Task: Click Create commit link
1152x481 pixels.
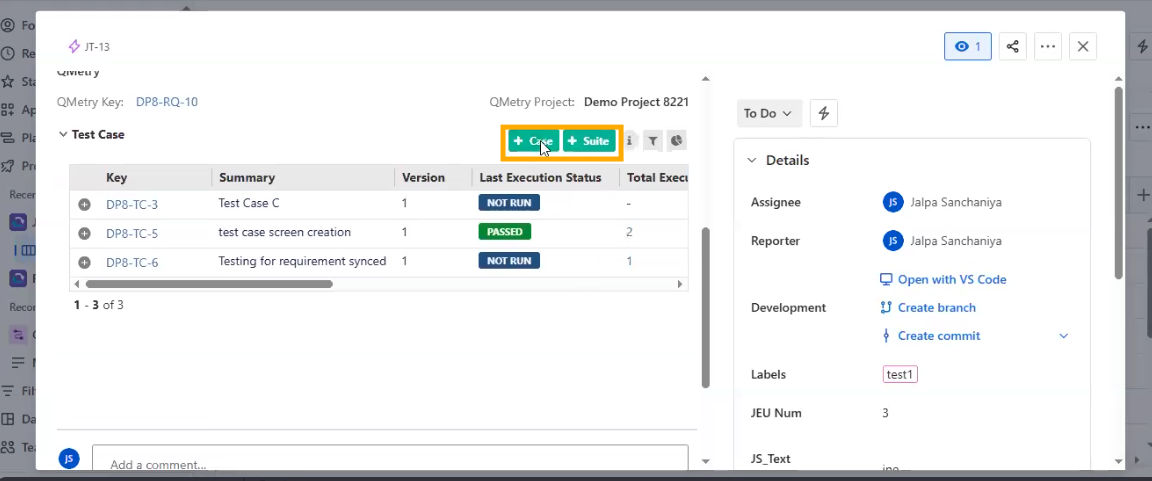Action: pos(930,336)
